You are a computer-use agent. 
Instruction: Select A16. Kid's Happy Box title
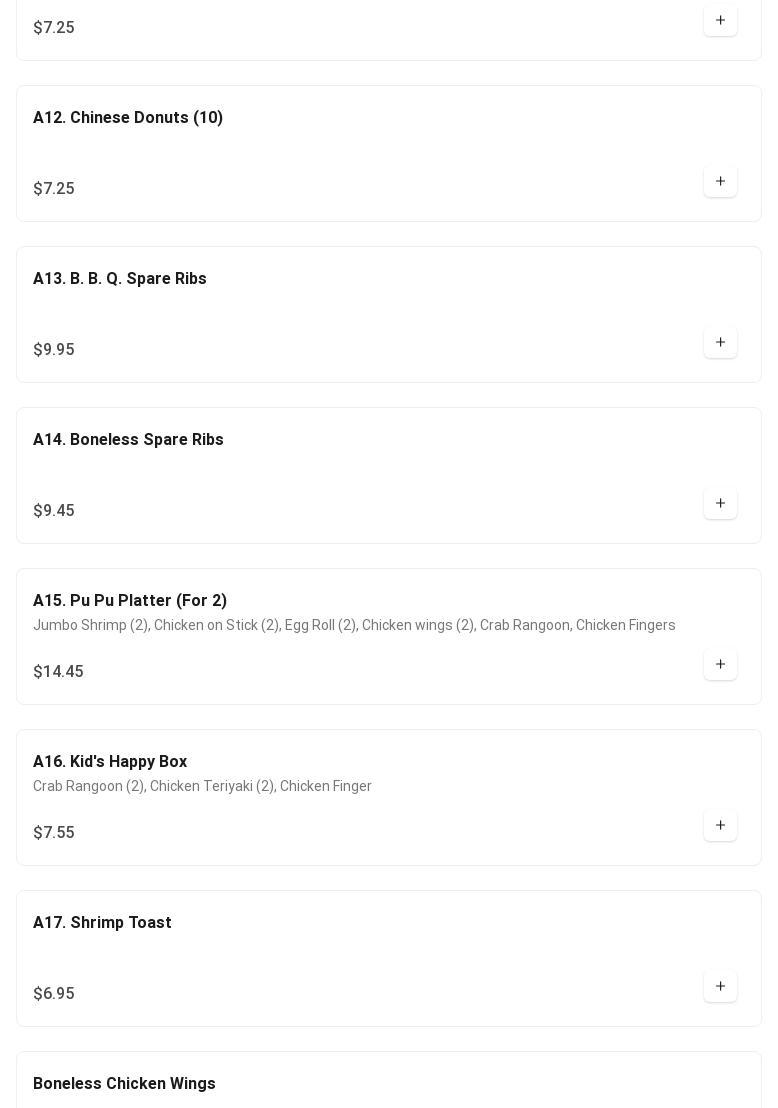click(x=110, y=762)
